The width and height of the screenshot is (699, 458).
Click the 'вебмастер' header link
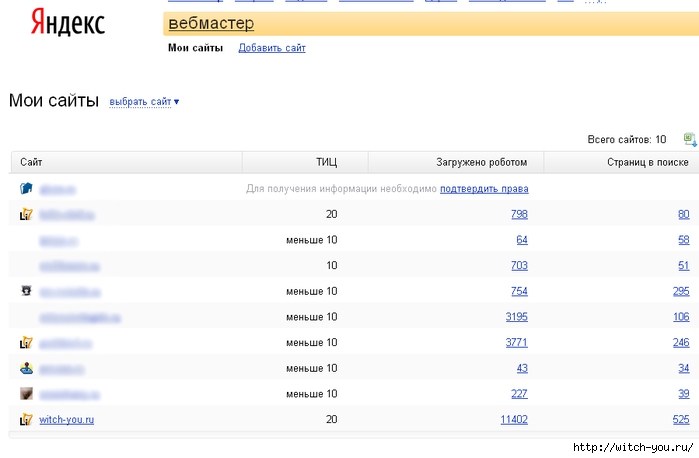[x=211, y=23]
